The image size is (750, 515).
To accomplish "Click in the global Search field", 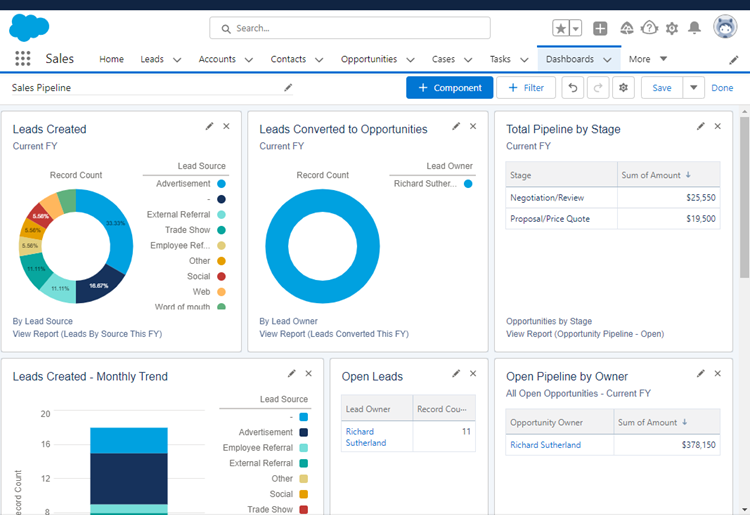I will (x=350, y=28).
